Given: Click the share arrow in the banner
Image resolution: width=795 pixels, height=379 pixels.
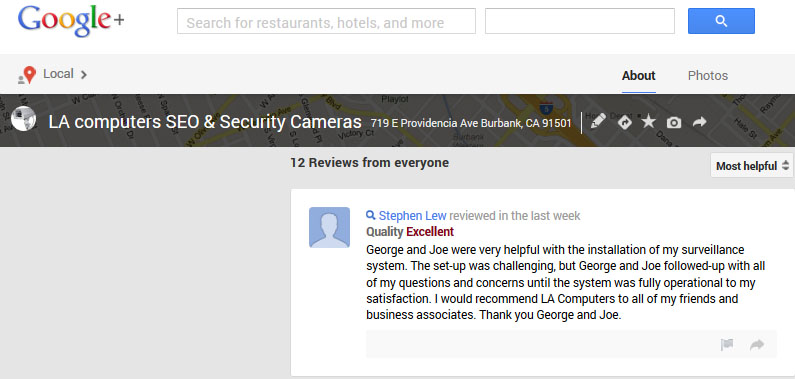Looking at the screenshot, I should [700, 122].
